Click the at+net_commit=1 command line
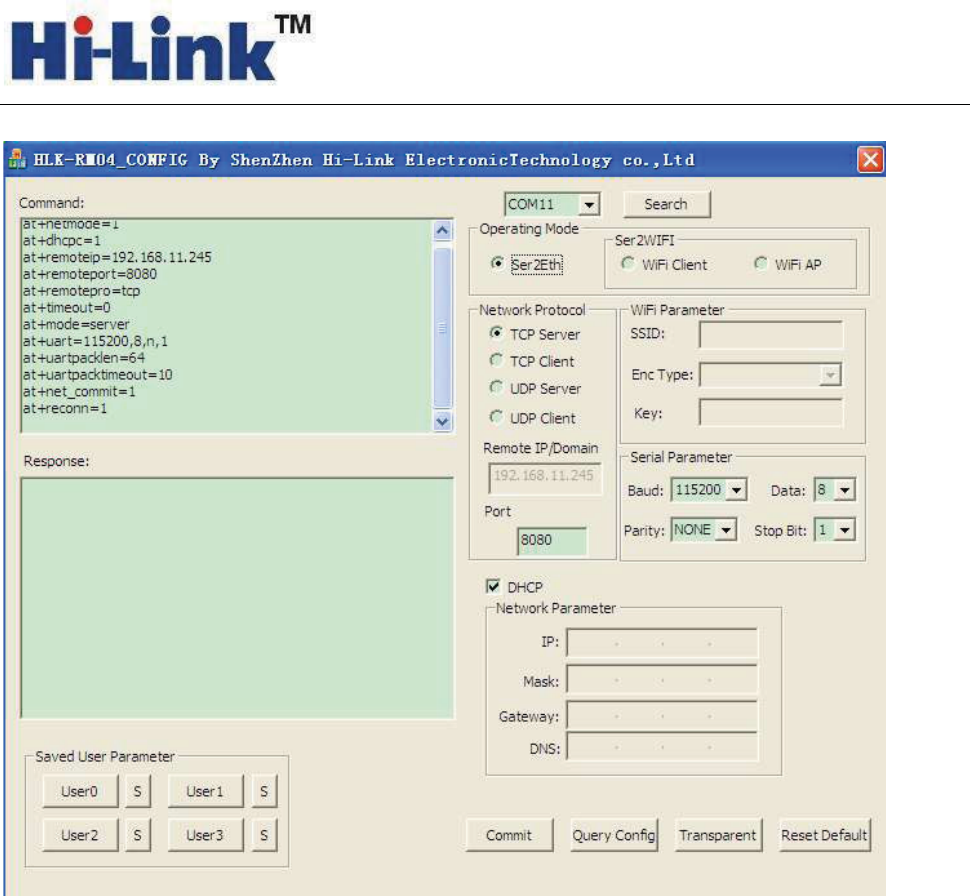The width and height of the screenshot is (970, 896). click(x=79, y=392)
